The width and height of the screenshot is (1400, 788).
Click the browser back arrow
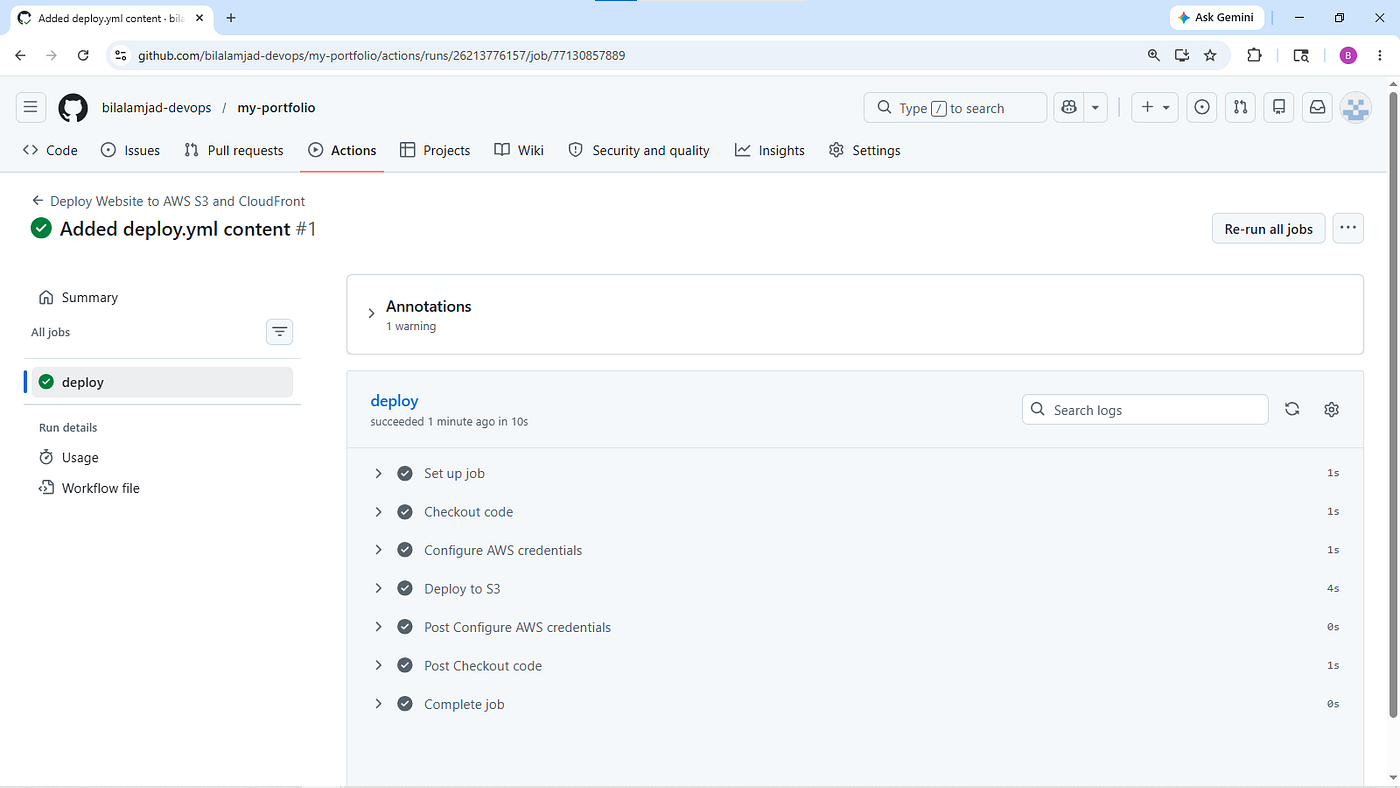point(20,55)
